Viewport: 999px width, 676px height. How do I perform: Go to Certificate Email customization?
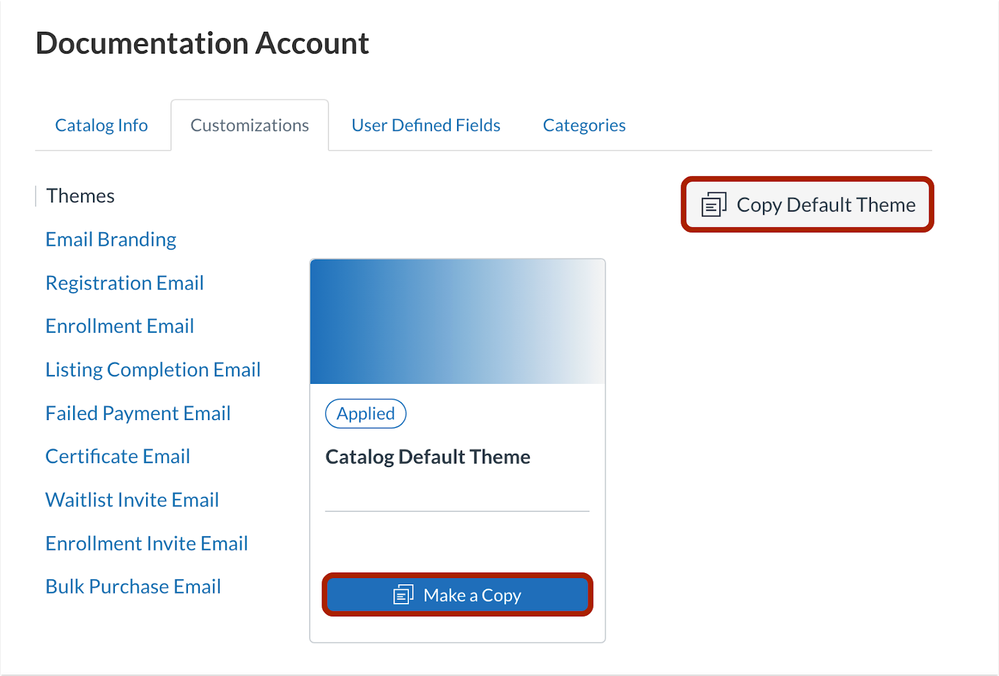coord(117,456)
